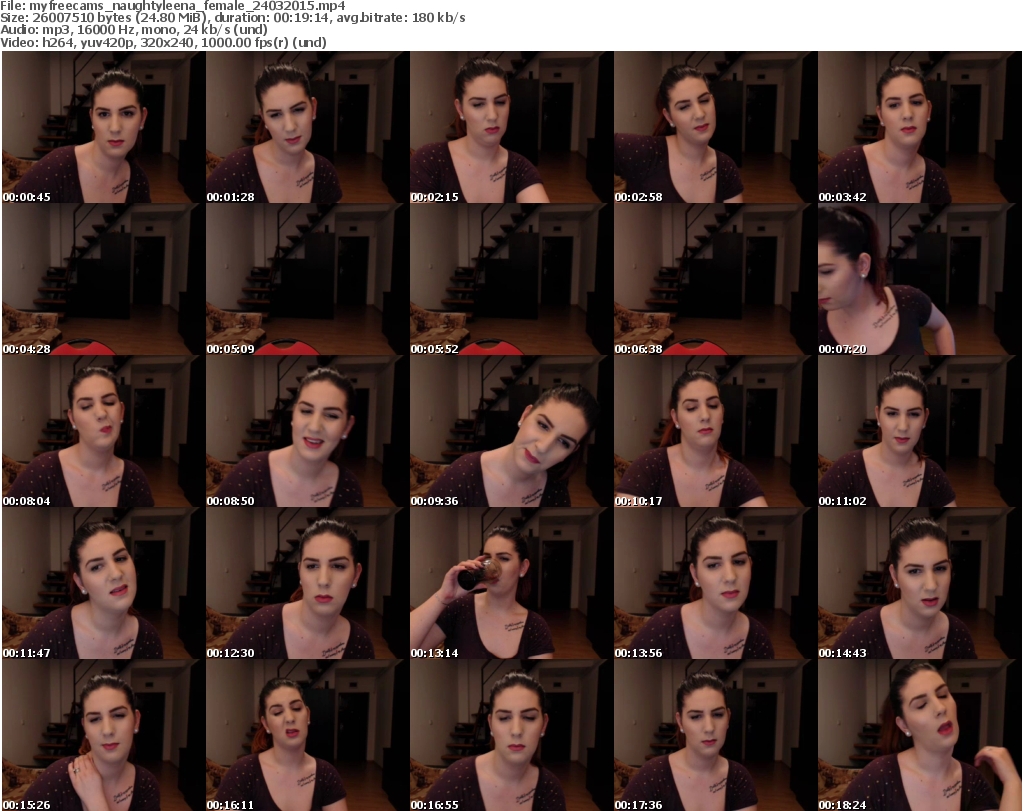Click the empty-room frame at 00:04:28
This screenshot has width=1024, height=811.
click(104, 279)
